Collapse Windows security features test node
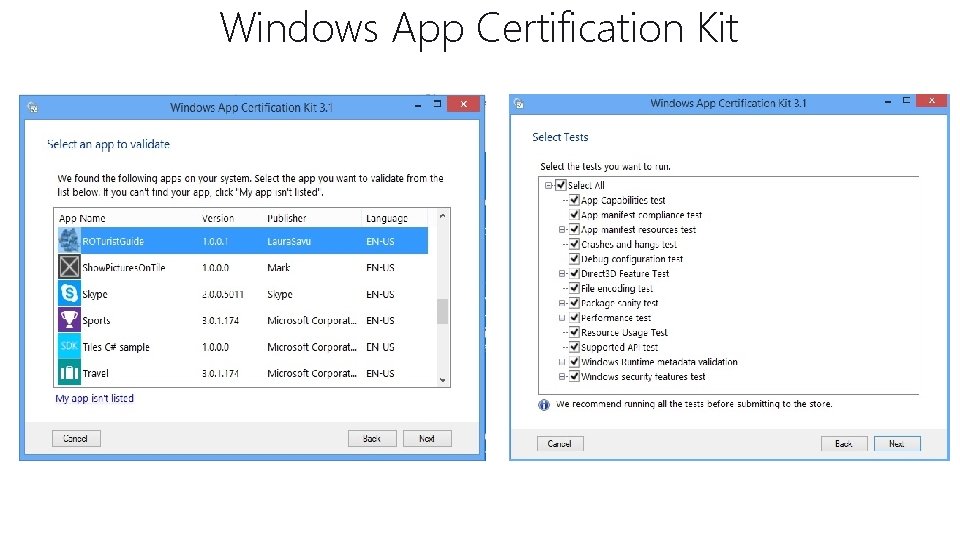Image resolution: width=960 pixels, height=540 pixels. coord(561,377)
